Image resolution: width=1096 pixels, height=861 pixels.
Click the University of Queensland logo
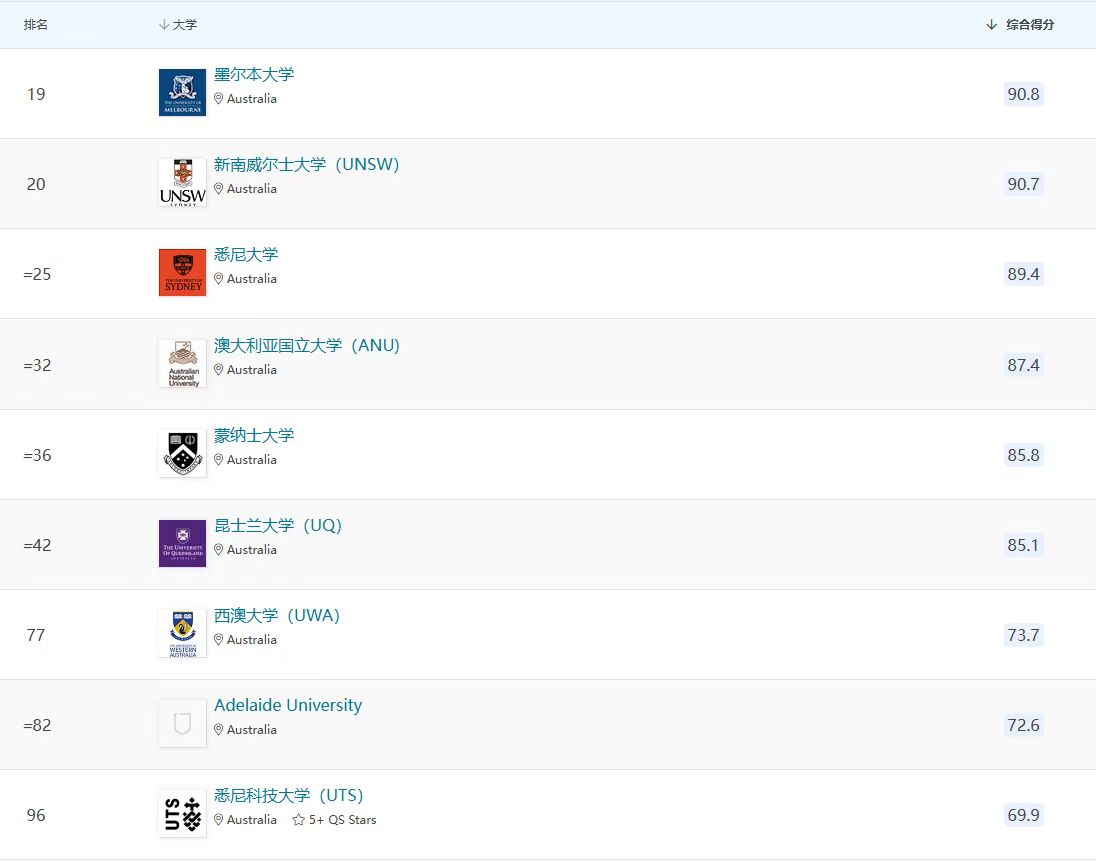point(182,544)
